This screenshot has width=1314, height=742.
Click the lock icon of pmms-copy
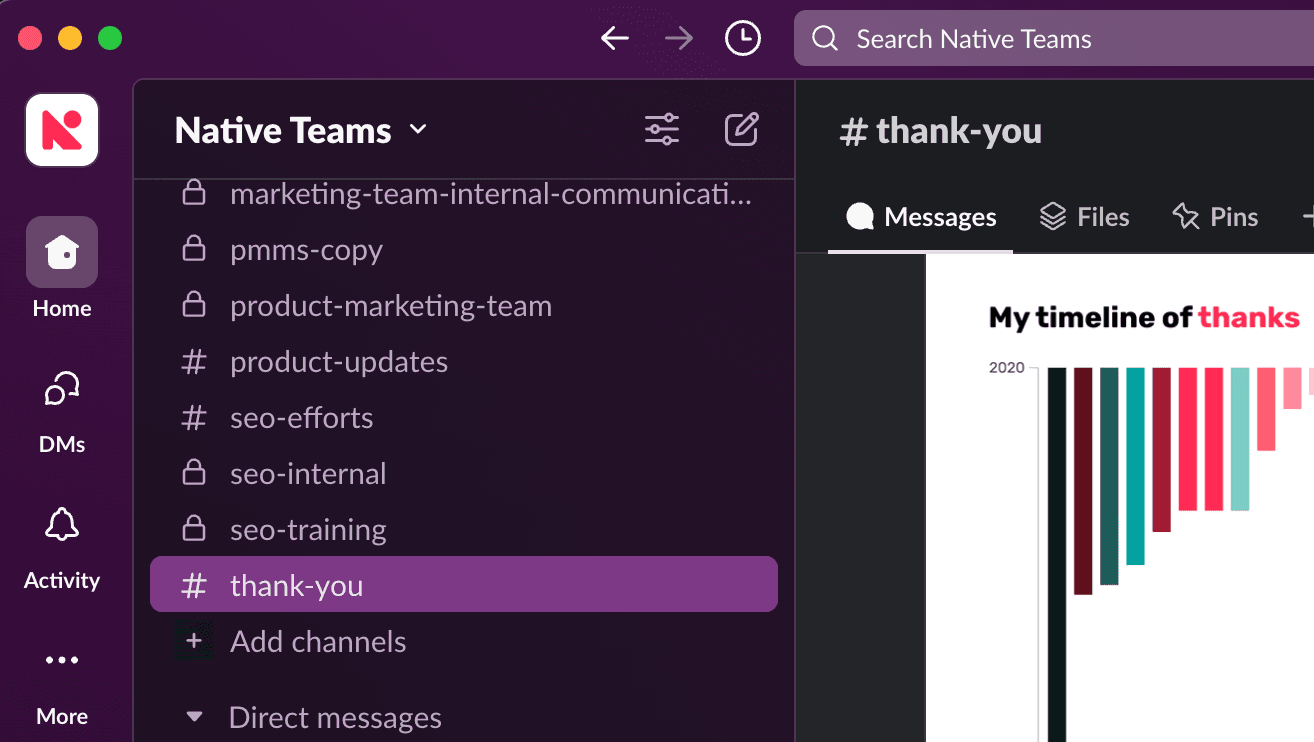click(193, 248)
